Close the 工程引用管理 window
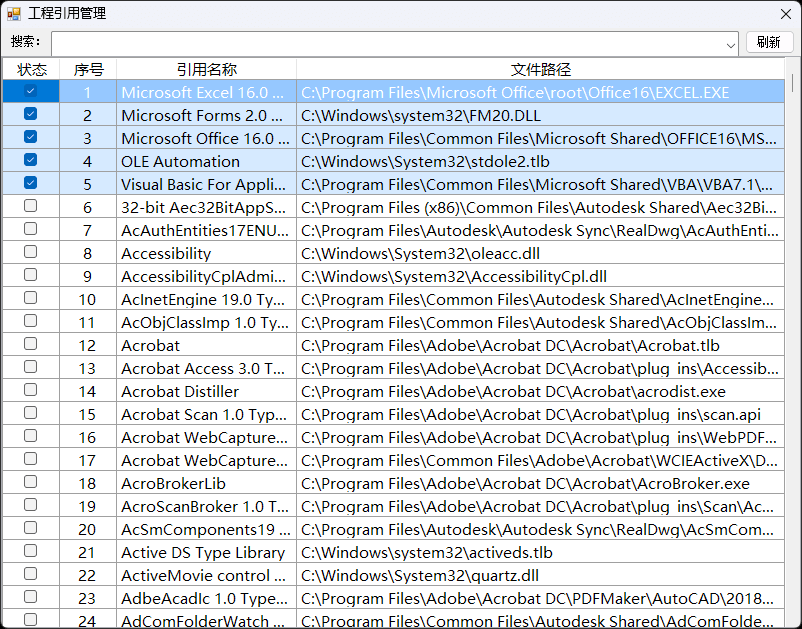Image resolution: width=802 pixels, height=629 pixels. [786, 14]
